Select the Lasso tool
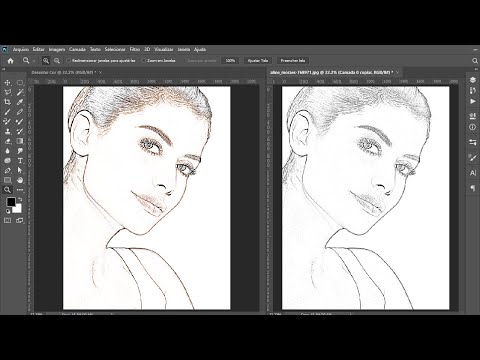 click(x=7, y=92)
